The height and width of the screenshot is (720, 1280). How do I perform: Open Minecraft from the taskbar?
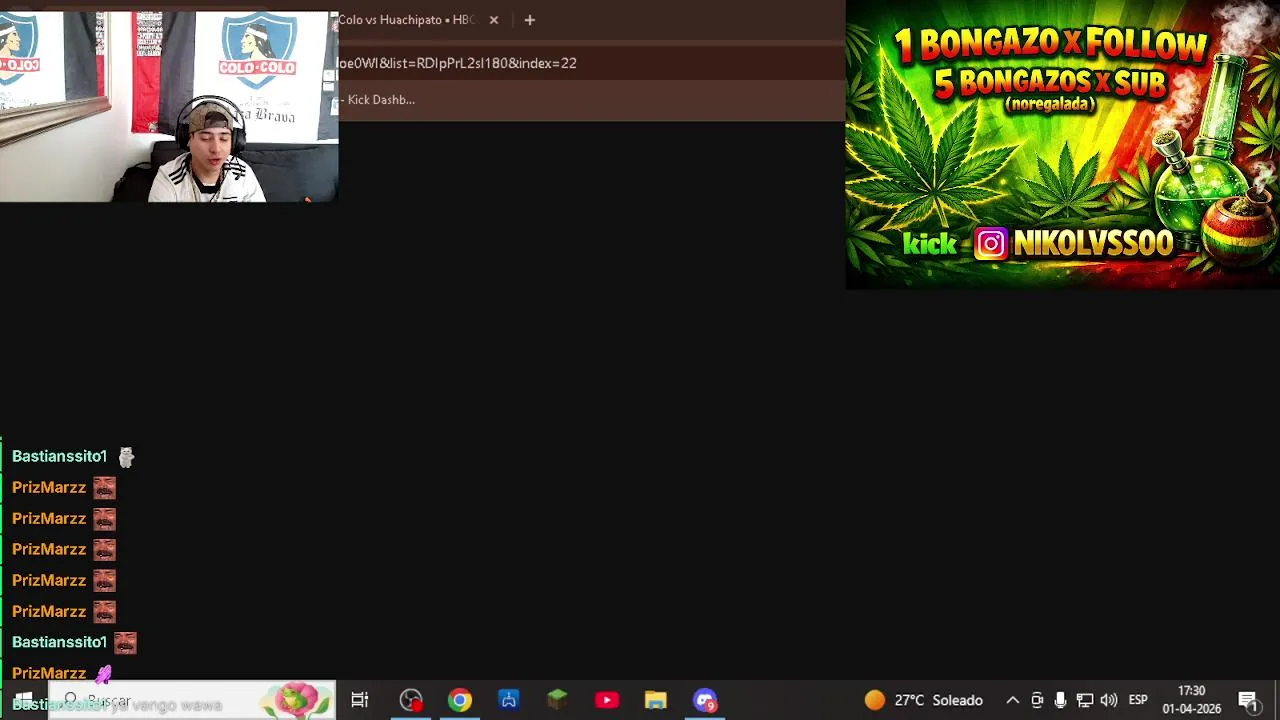click(558, 700)
